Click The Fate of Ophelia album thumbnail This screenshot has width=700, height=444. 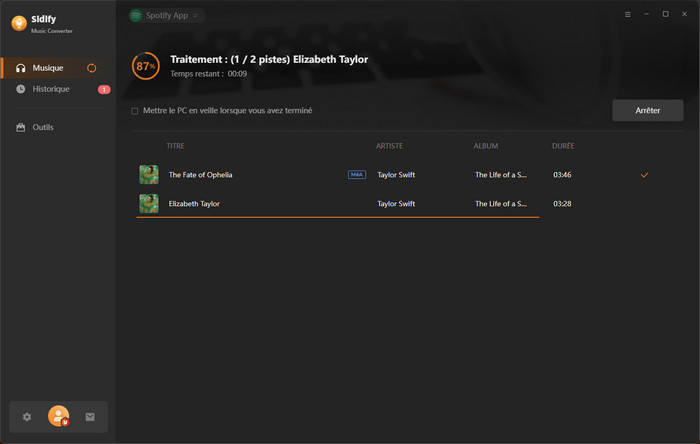[149, 175]
